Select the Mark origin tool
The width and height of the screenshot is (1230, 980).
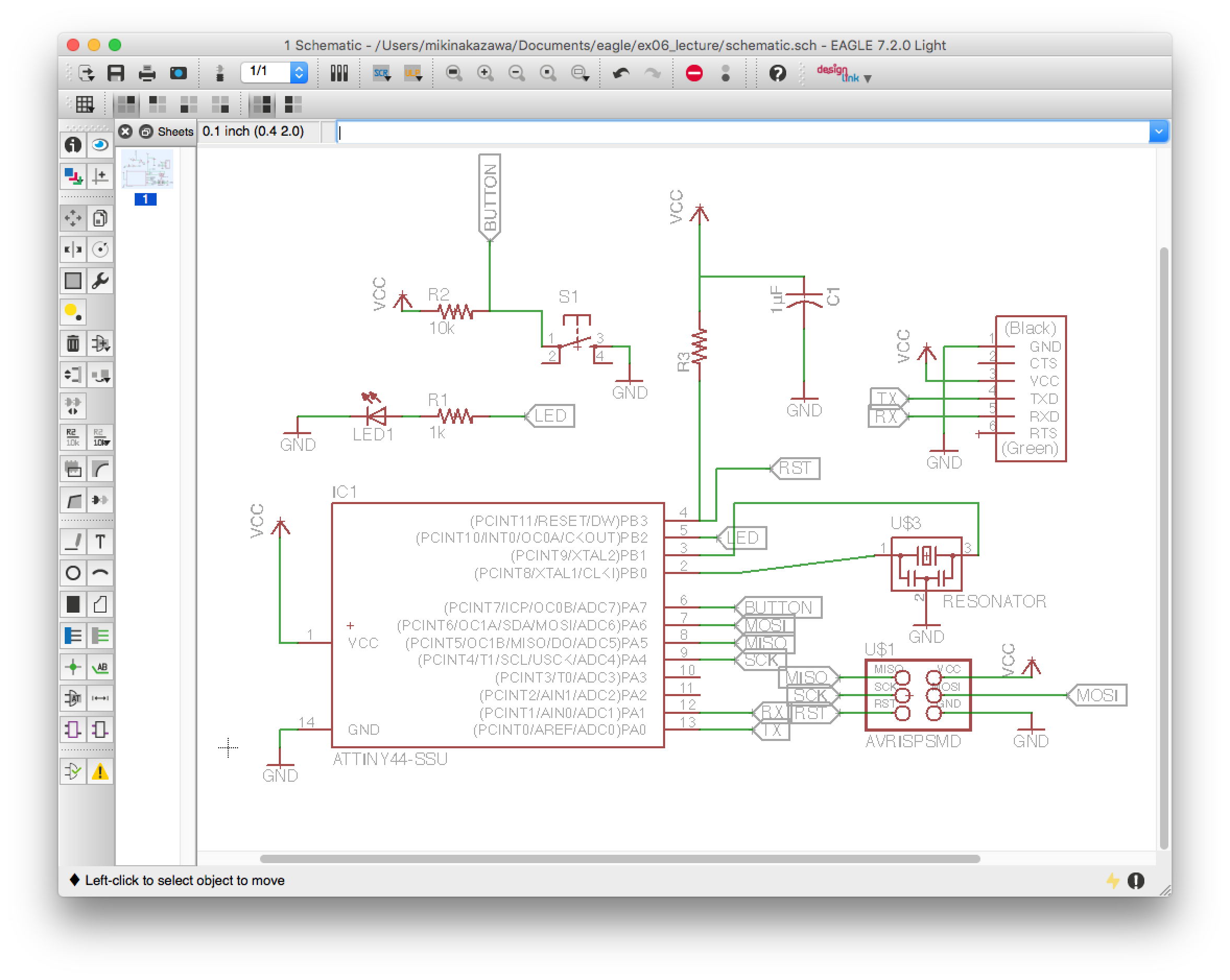100,176
